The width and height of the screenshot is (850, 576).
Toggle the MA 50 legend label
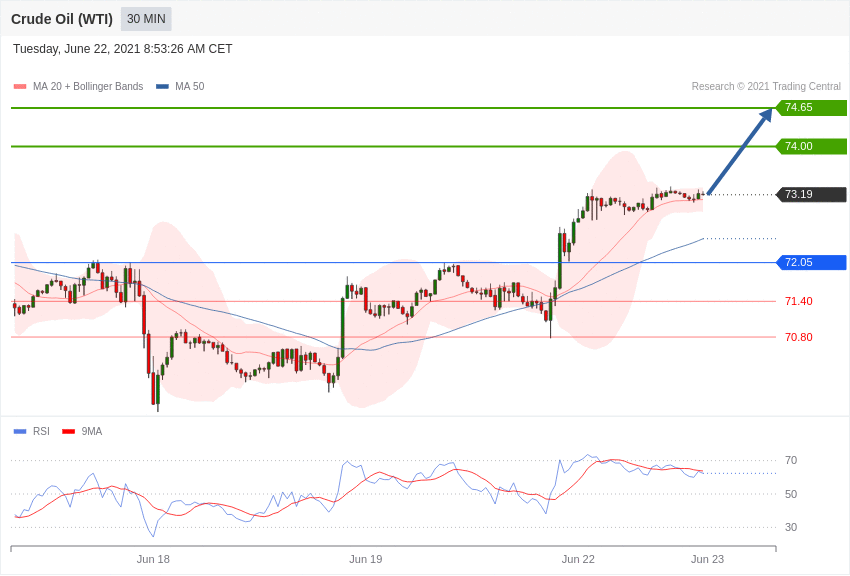coord(190,87)
